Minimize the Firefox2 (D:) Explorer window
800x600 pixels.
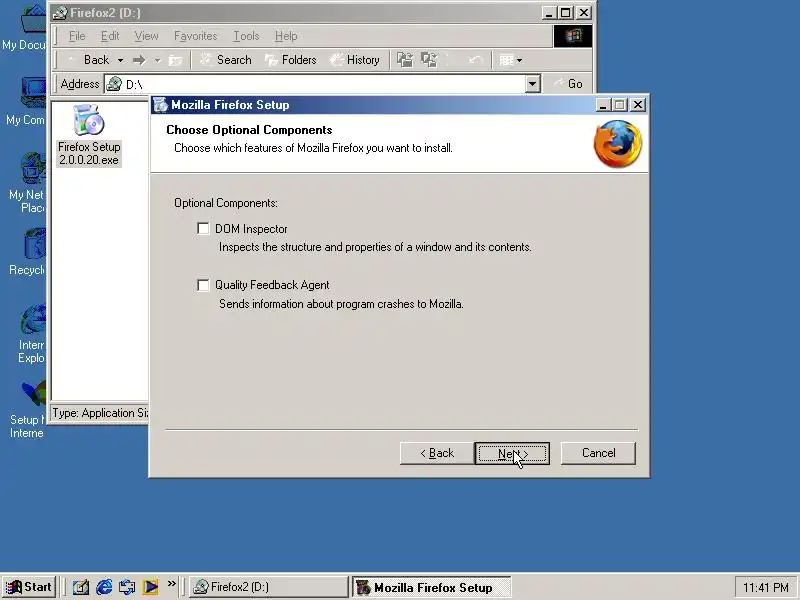549,13
